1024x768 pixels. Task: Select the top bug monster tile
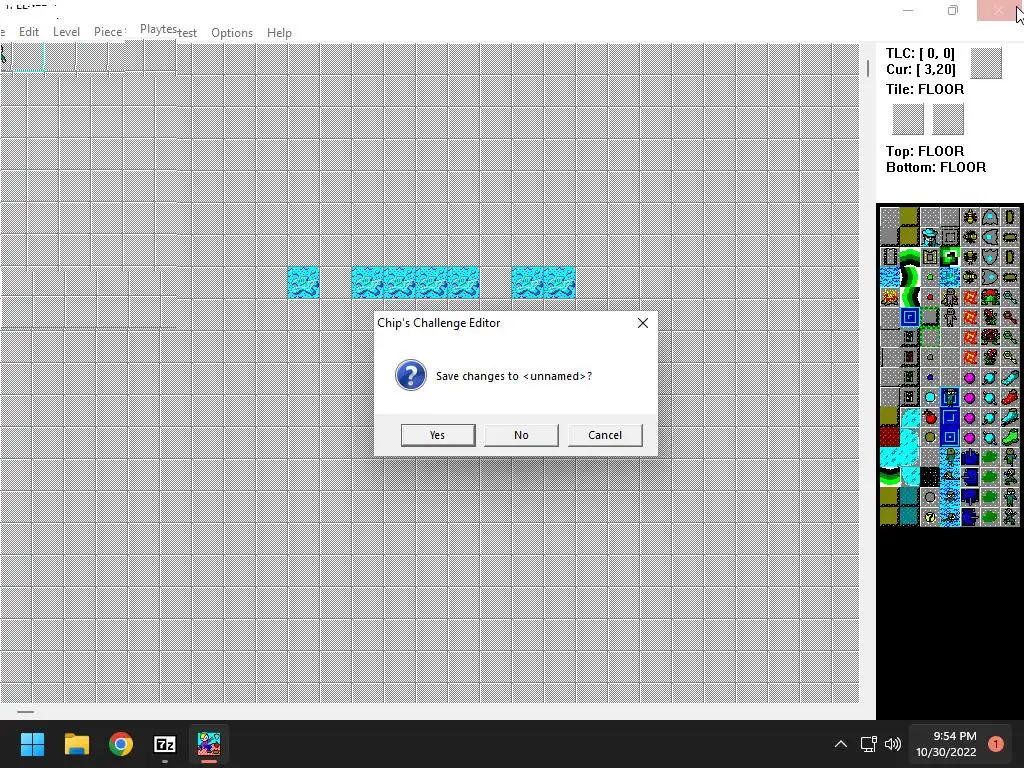[970, 216]
